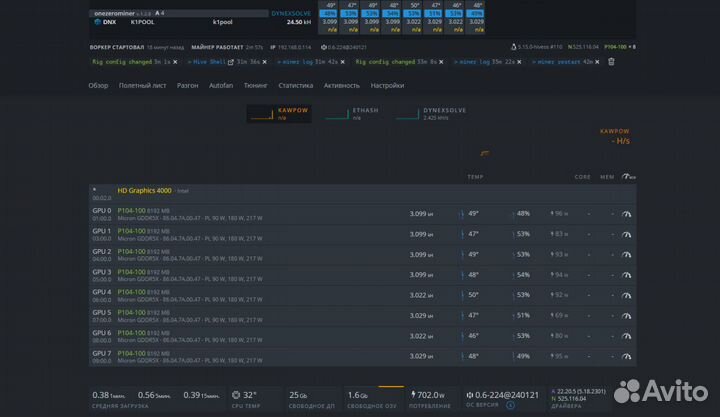Image resolution: width=720 pixels, height=417 pixels.
Task: Click the DNX coin icon
Action: (x=97, y=22)
